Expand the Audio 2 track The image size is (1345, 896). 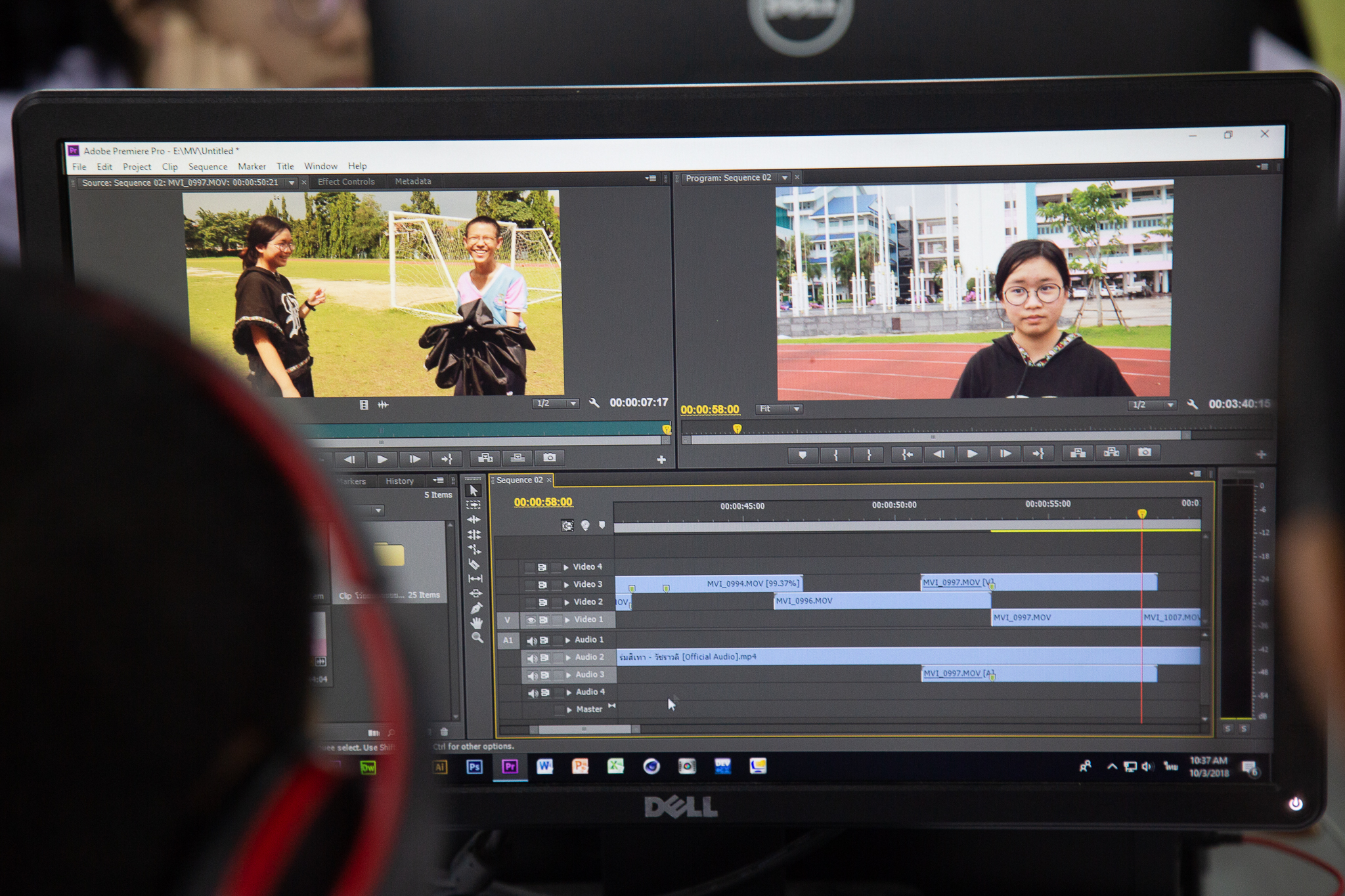click(x=568, y=657)
